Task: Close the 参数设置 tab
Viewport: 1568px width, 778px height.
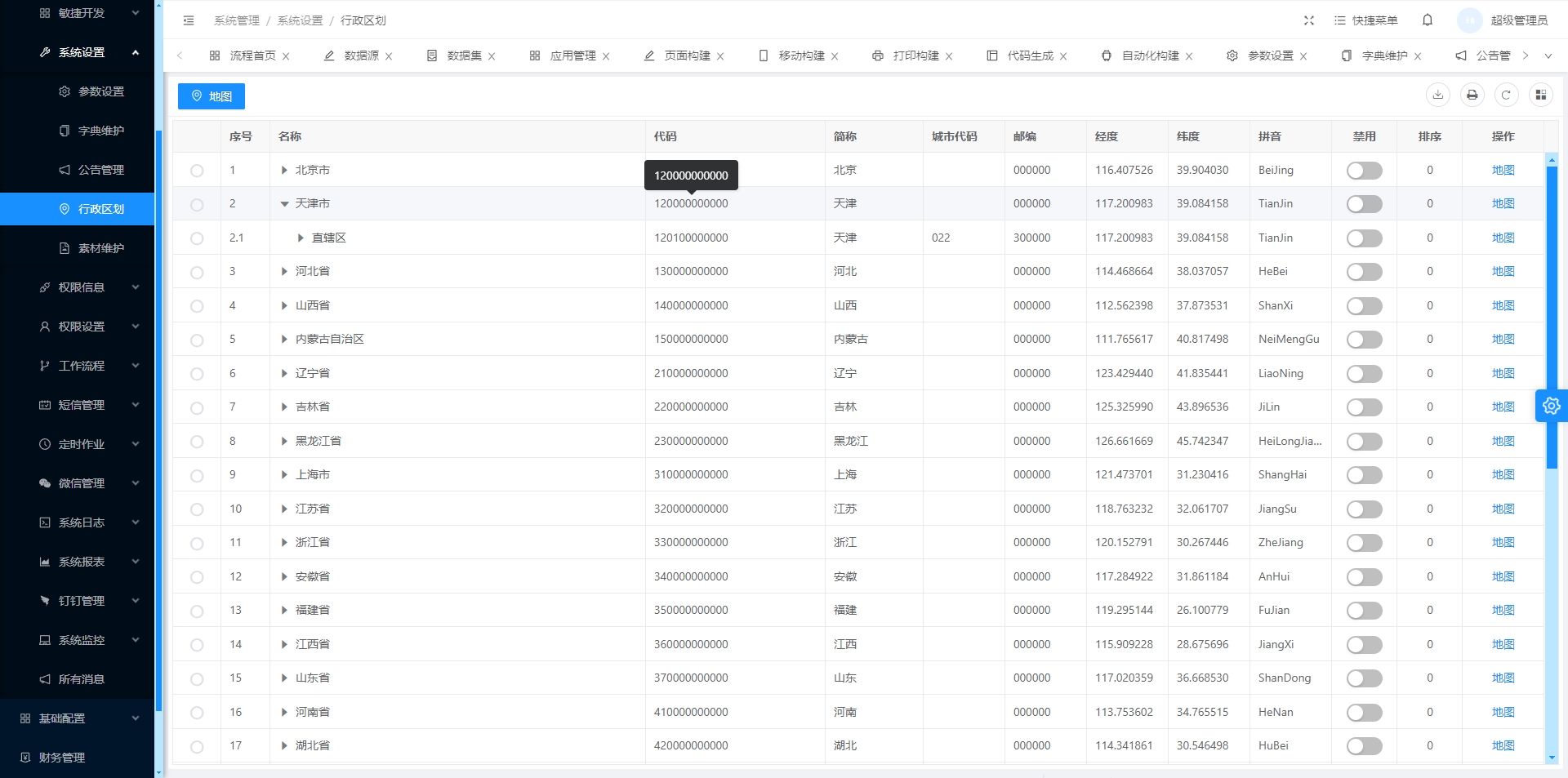Action: tap(1303, 56)
